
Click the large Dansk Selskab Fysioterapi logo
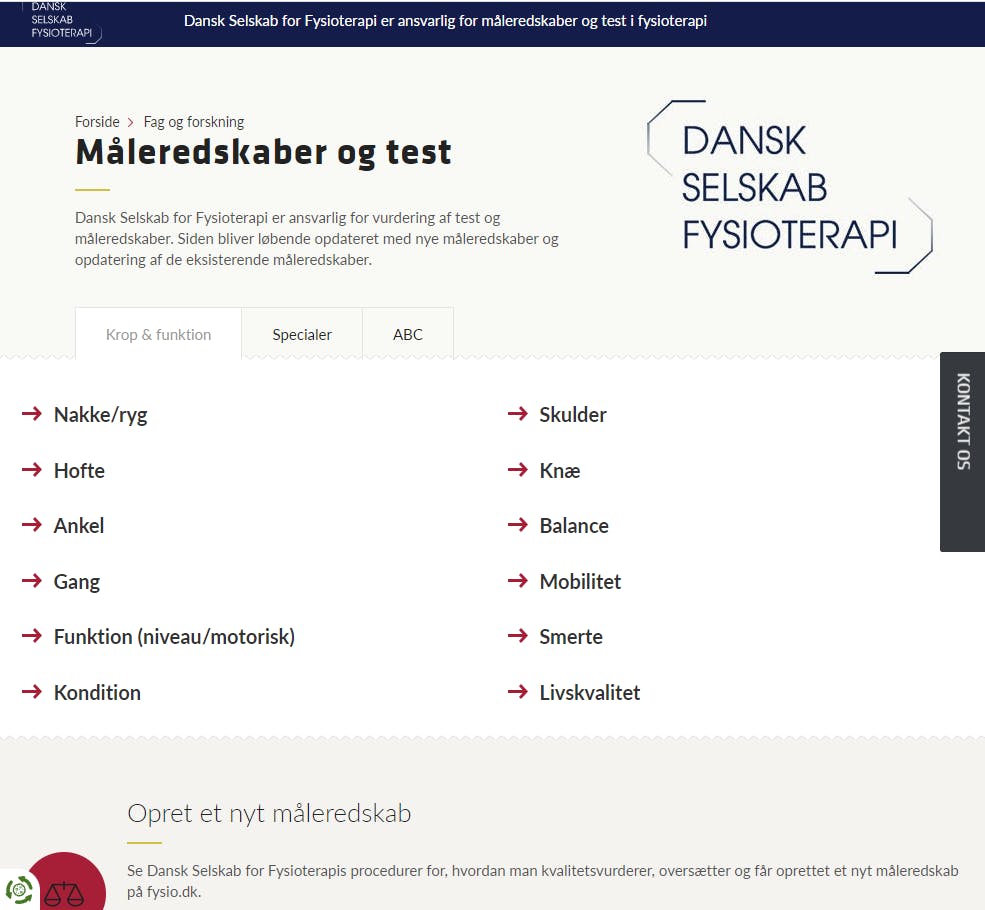click(x=790, y=187)
